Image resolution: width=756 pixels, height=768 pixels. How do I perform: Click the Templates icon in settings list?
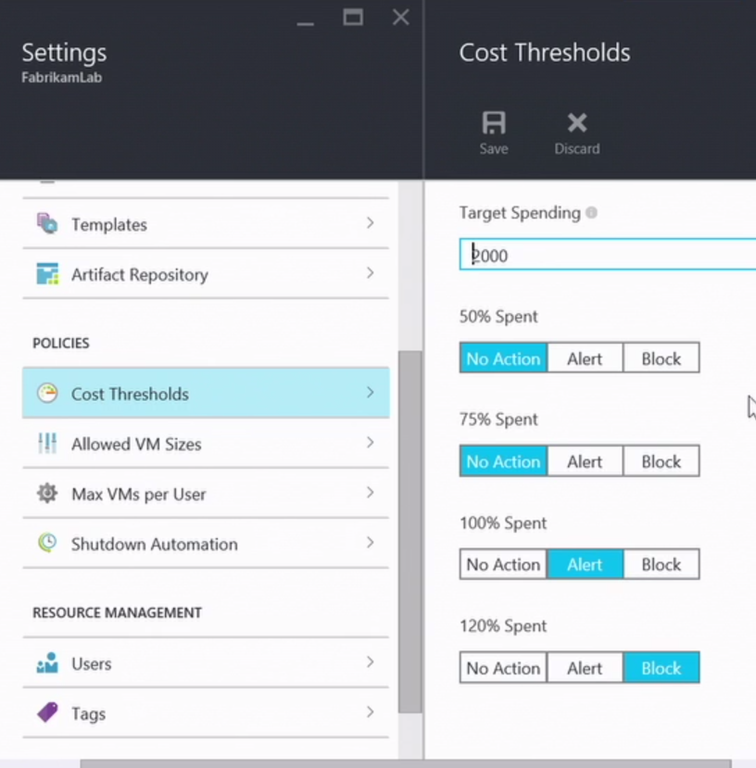tap(47, 223)
